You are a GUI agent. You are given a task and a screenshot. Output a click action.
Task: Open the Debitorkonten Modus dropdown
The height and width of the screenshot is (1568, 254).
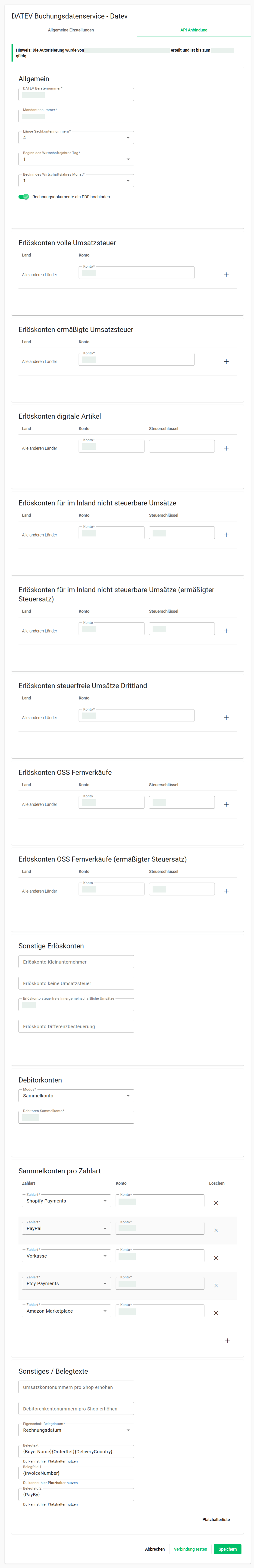(76, 1096)
